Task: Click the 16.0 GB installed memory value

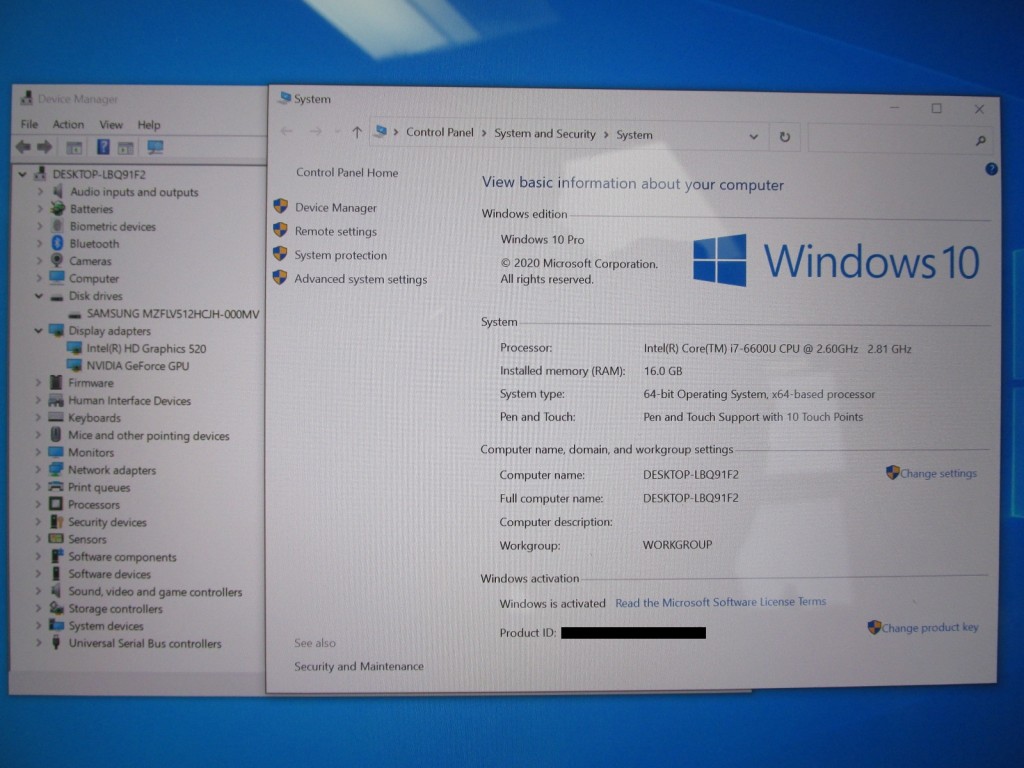Action: [663, 371]
